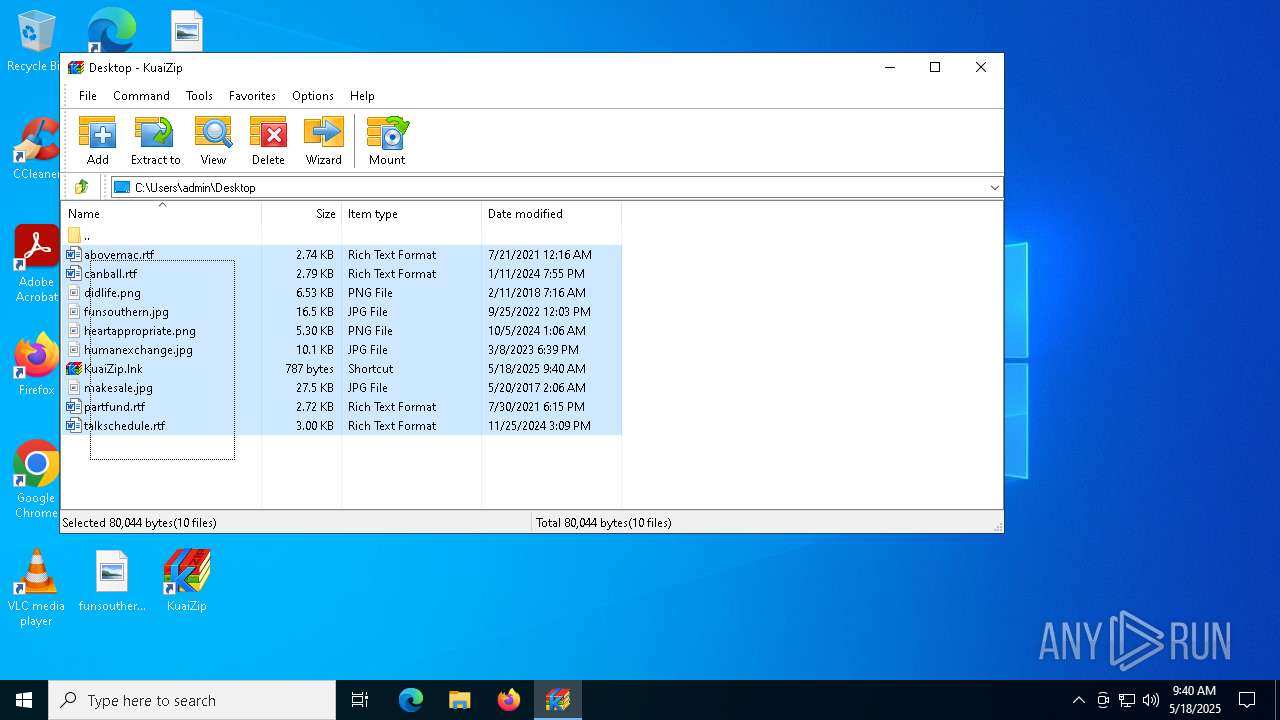Click the 27.5 KB size cell
The image size is (1280, 720).
315,388
